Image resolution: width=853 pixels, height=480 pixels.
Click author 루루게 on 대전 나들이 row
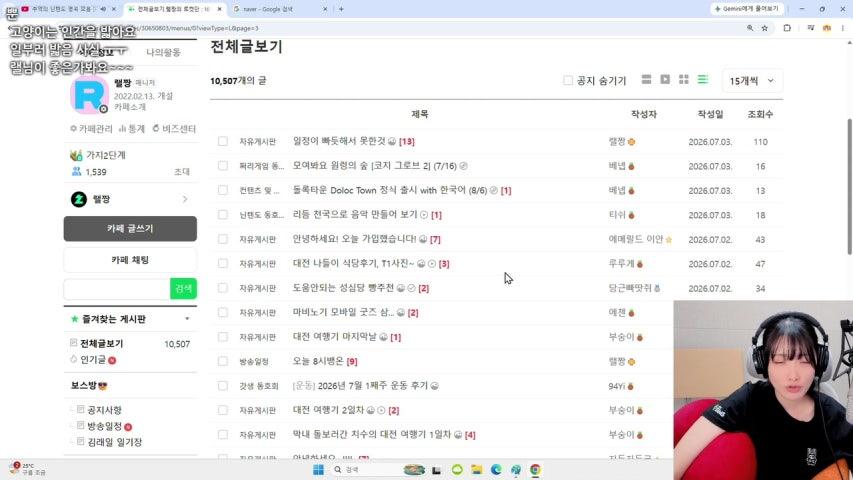click(621, 263)
